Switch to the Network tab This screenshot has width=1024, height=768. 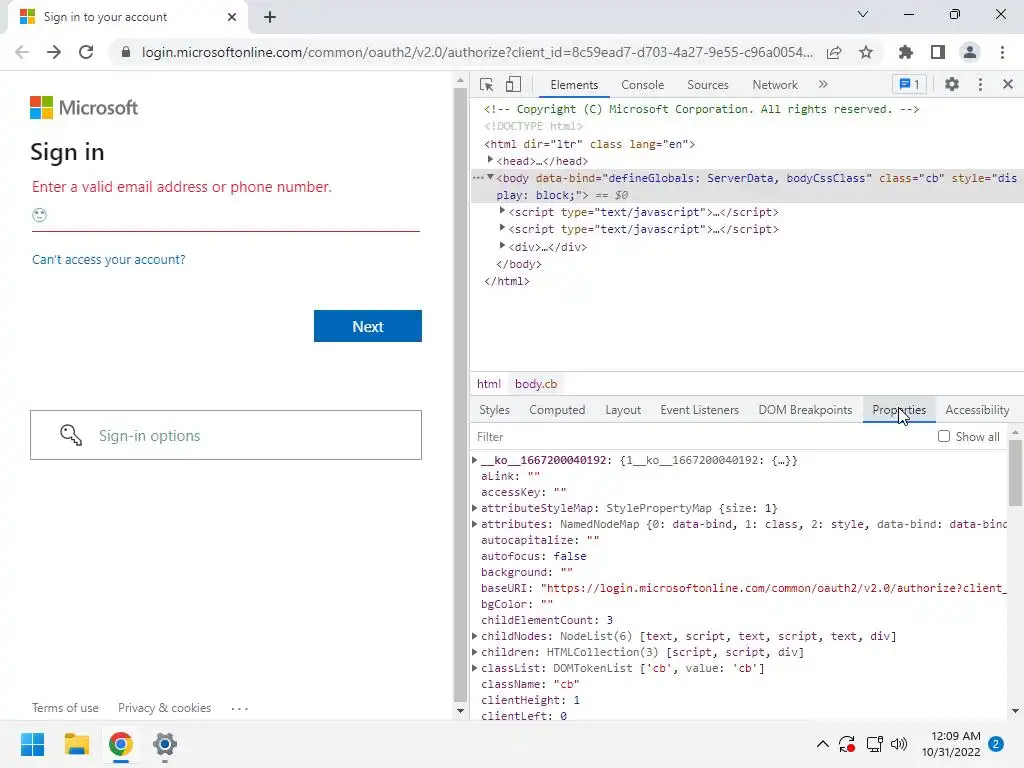point(775,85)
